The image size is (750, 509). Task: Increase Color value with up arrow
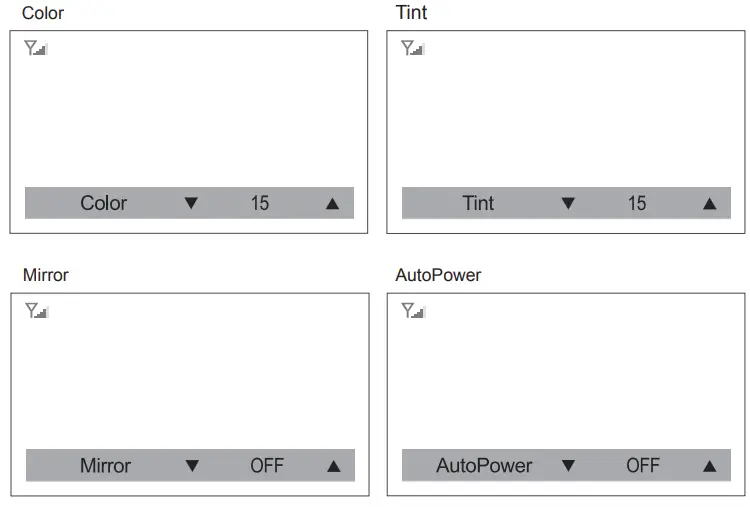point(333,203)
